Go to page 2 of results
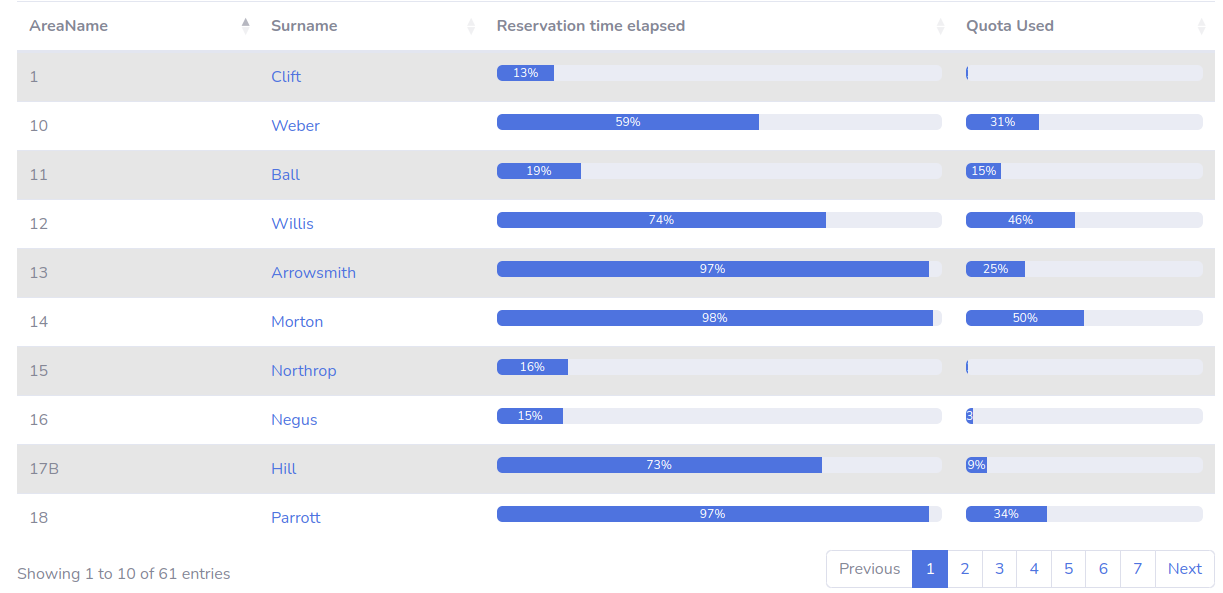Screen dimensions: 1223x593 [x=965, y=569]
